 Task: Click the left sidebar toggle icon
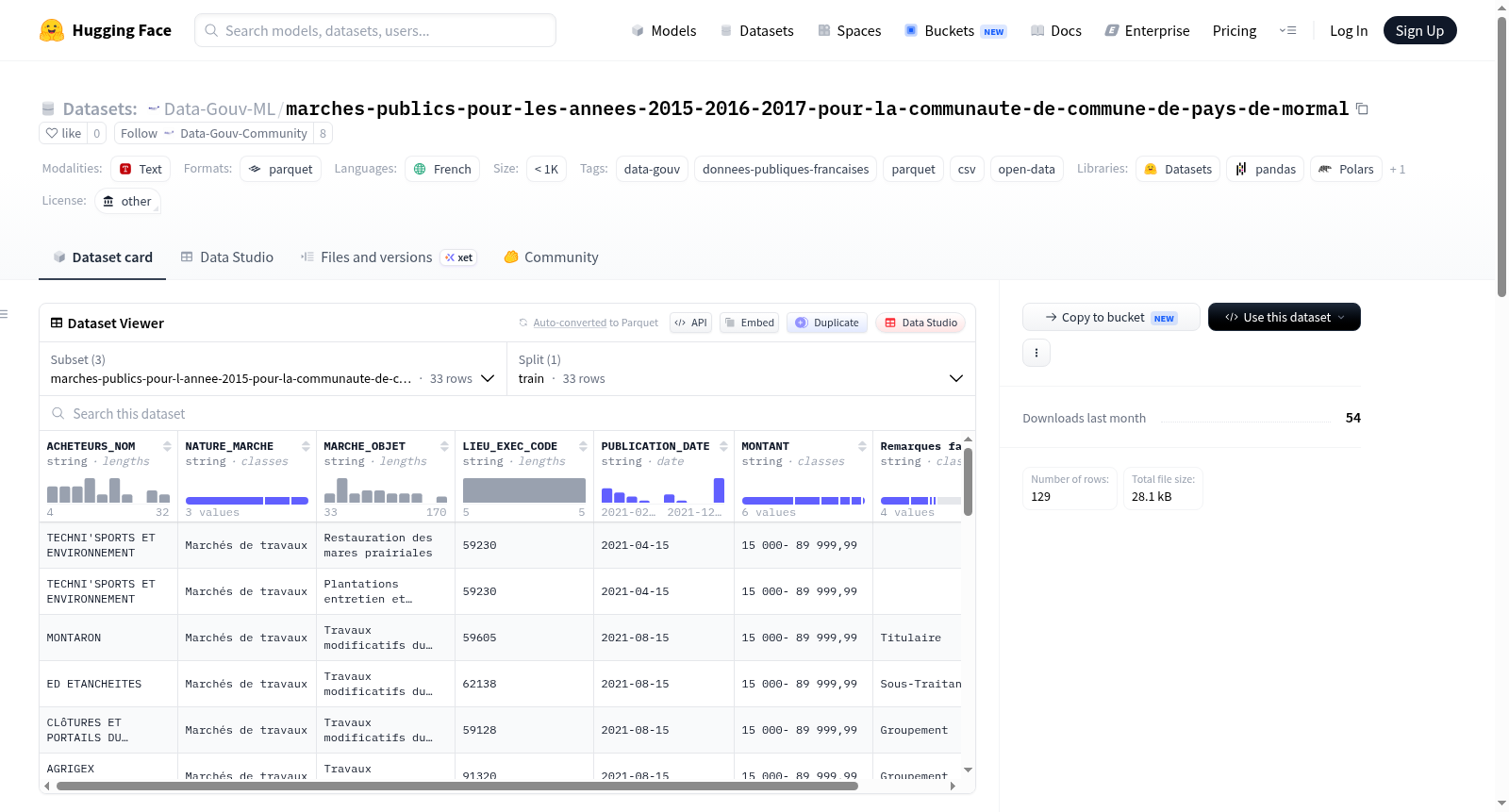point(5,314)
